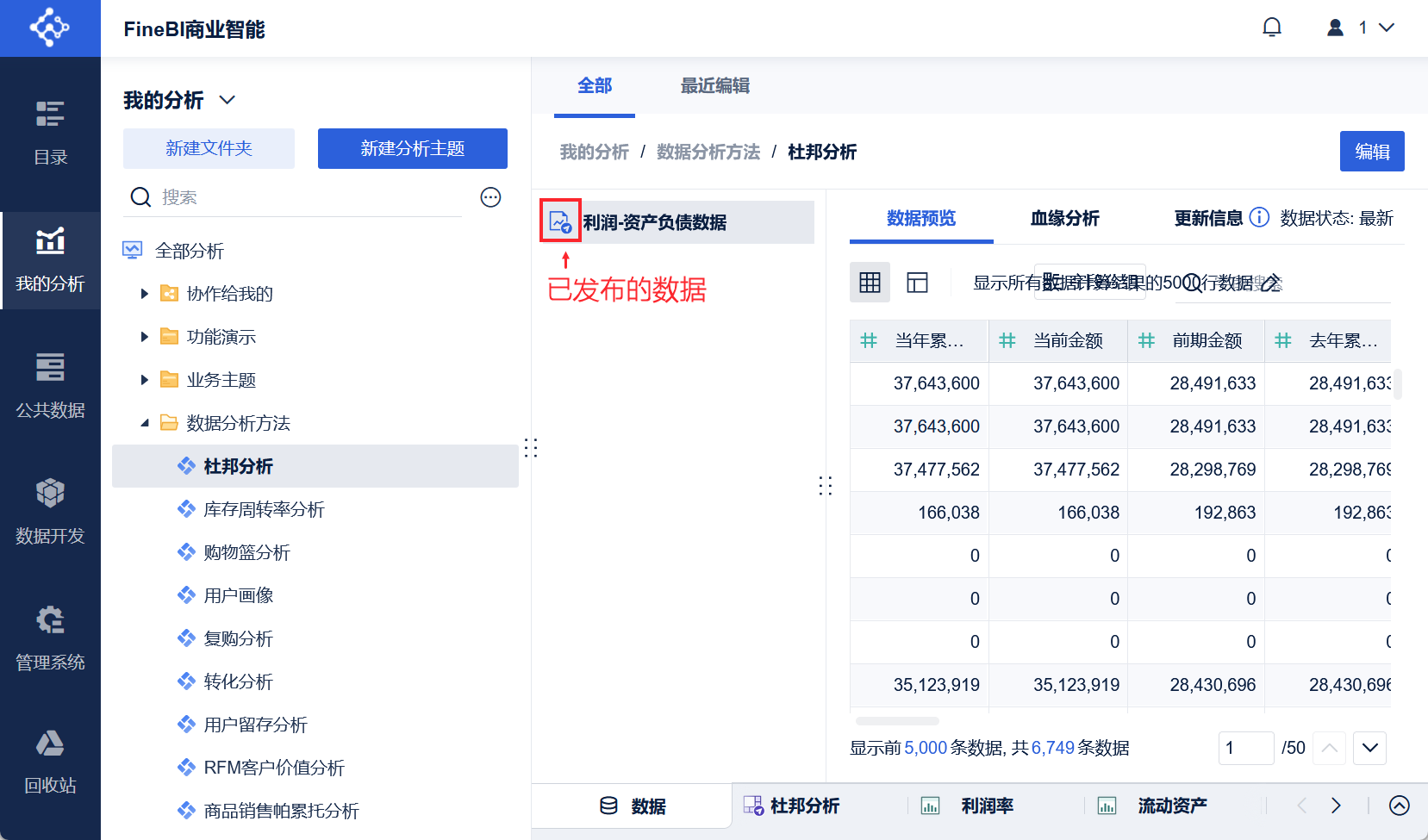Click the info icon next to 更新信息
The width and height of the screenshot is (1428, 840).
click(1259, 217)
